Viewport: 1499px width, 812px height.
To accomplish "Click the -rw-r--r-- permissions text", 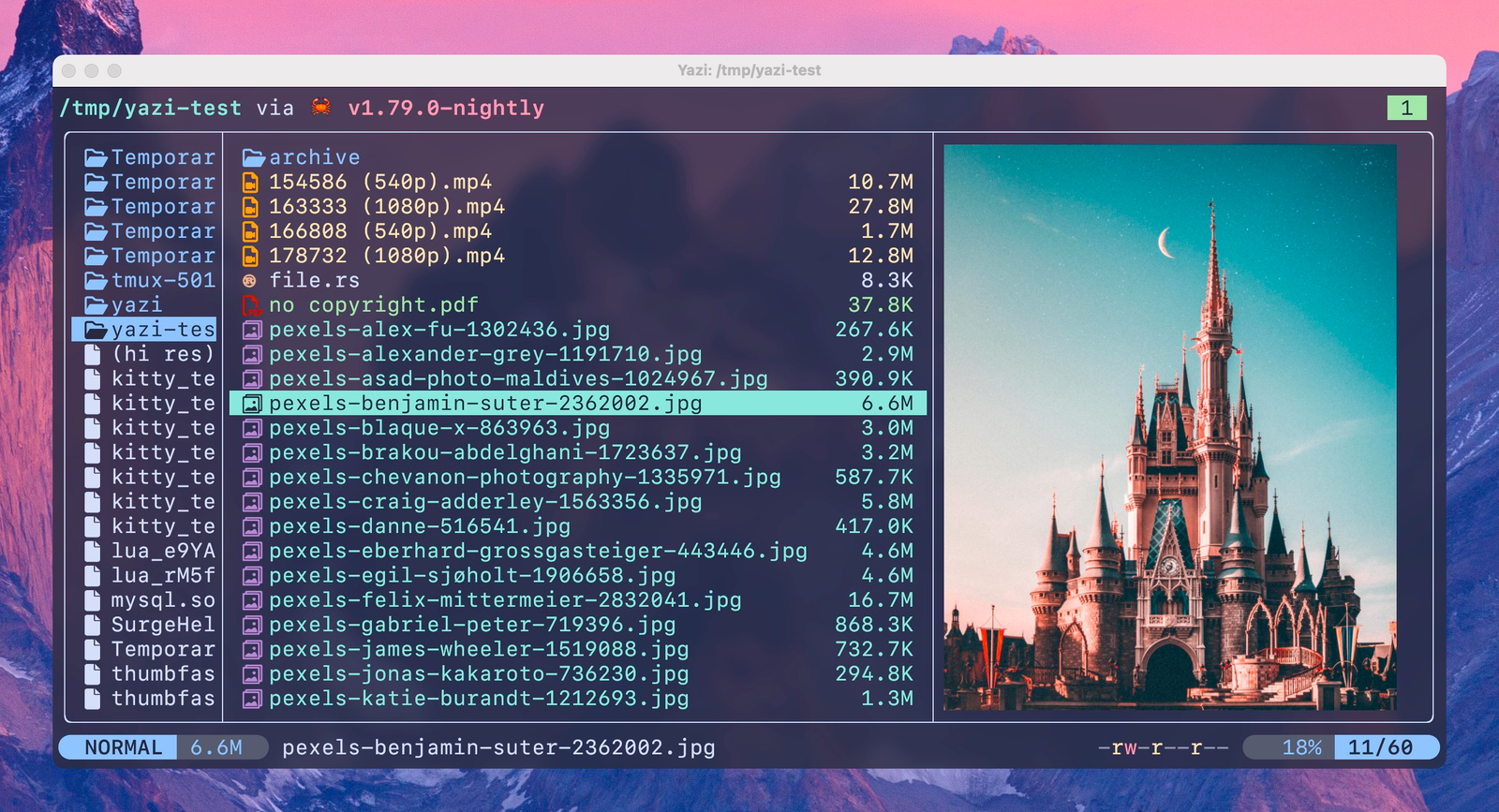I will point(1163,747).
